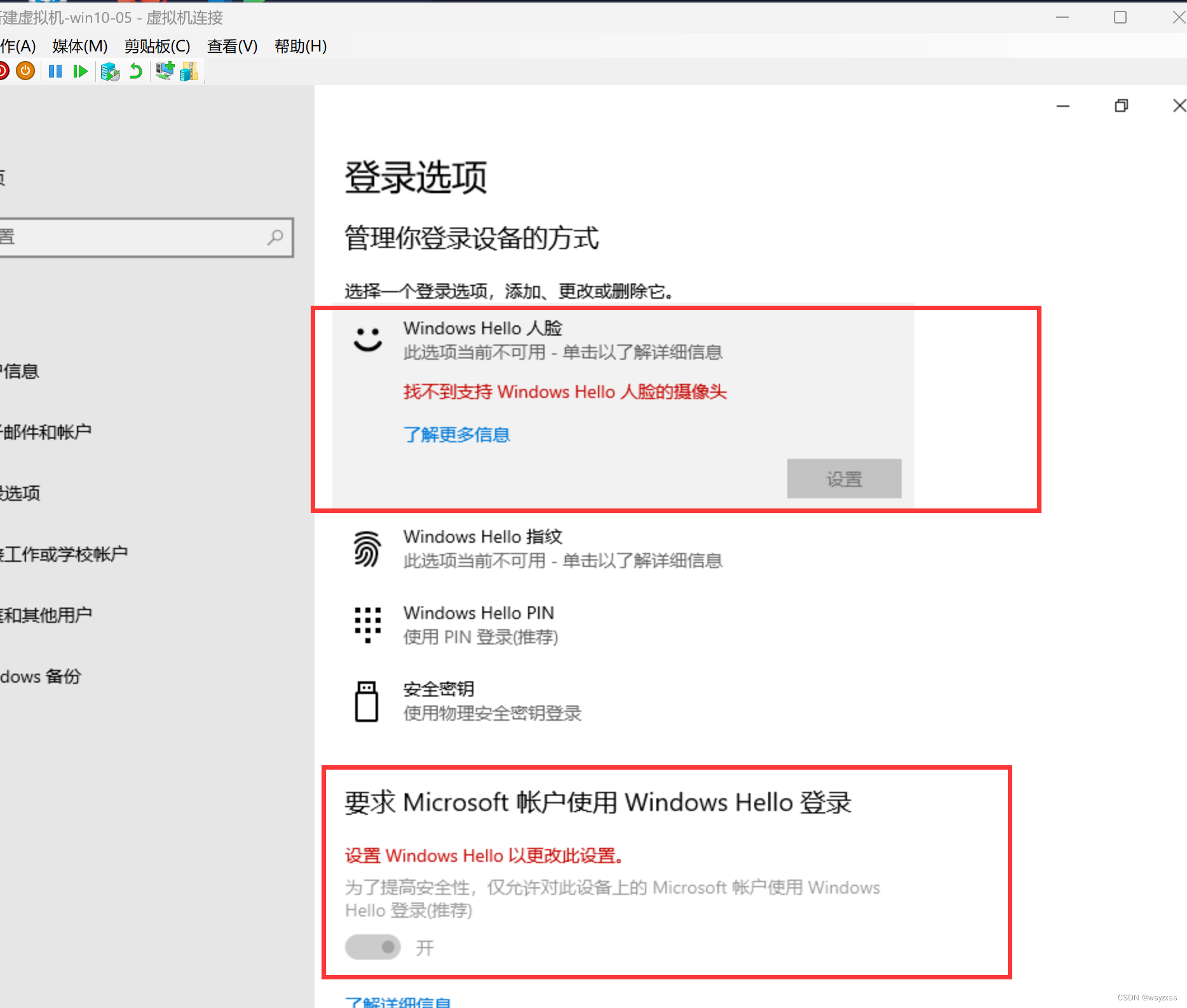Click the greyed-out 设置 button
The width and height of the screenshot is (1187, 1008).
click(844, 479)
